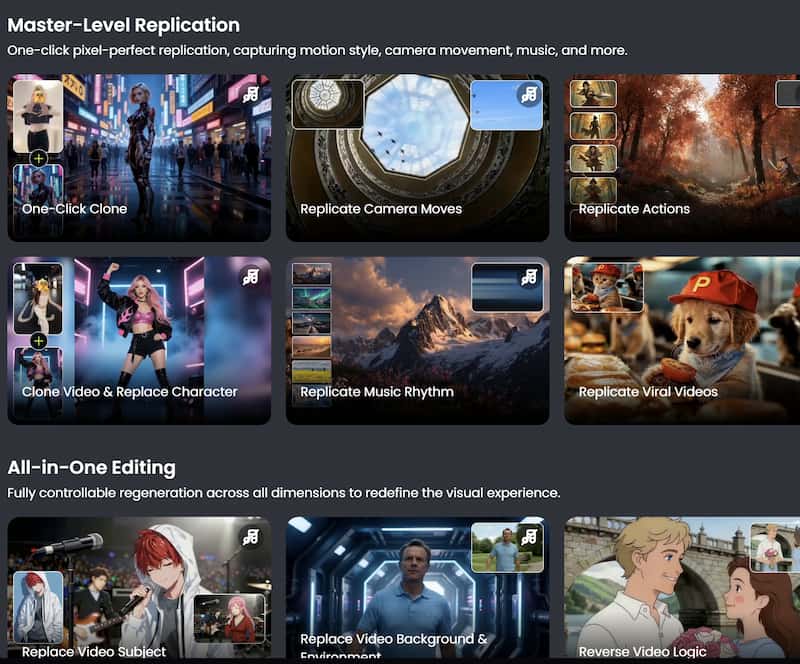Click 'One-click pixel-perfect replication' description
The image size is (800, 664).
click(317, 51)
